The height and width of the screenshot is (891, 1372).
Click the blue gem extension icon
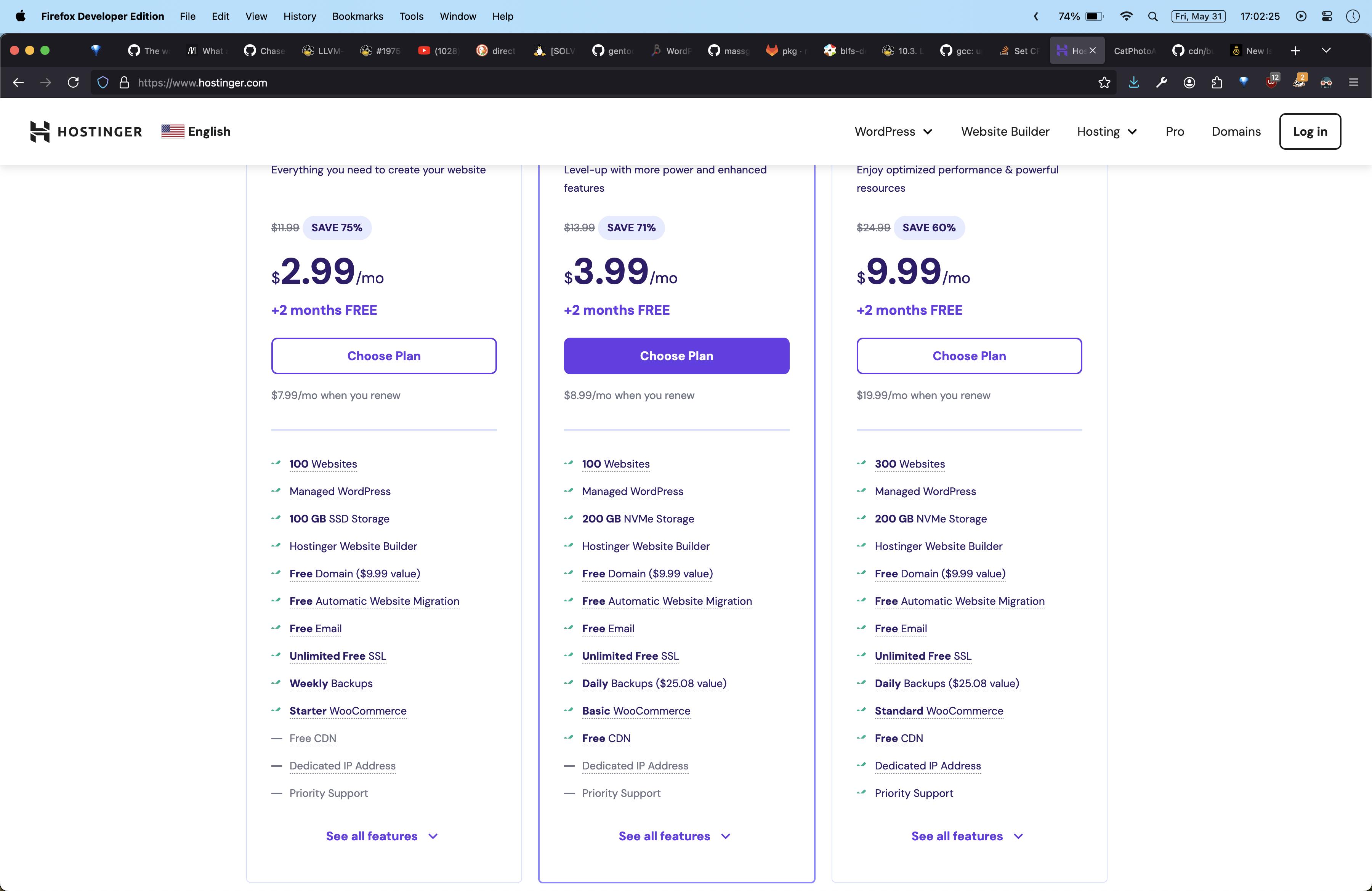(1244, 82)
